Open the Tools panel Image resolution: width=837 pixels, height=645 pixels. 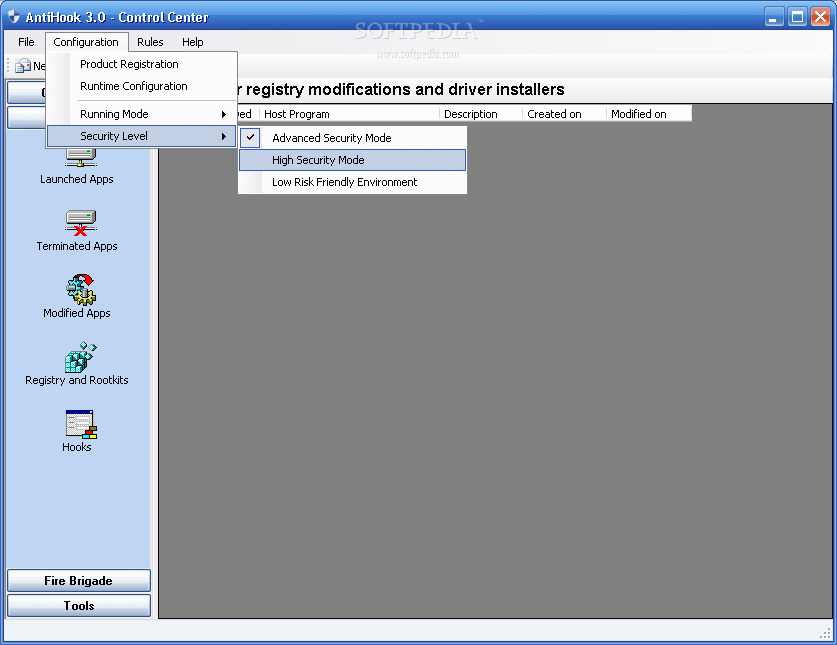coord(78,605)
